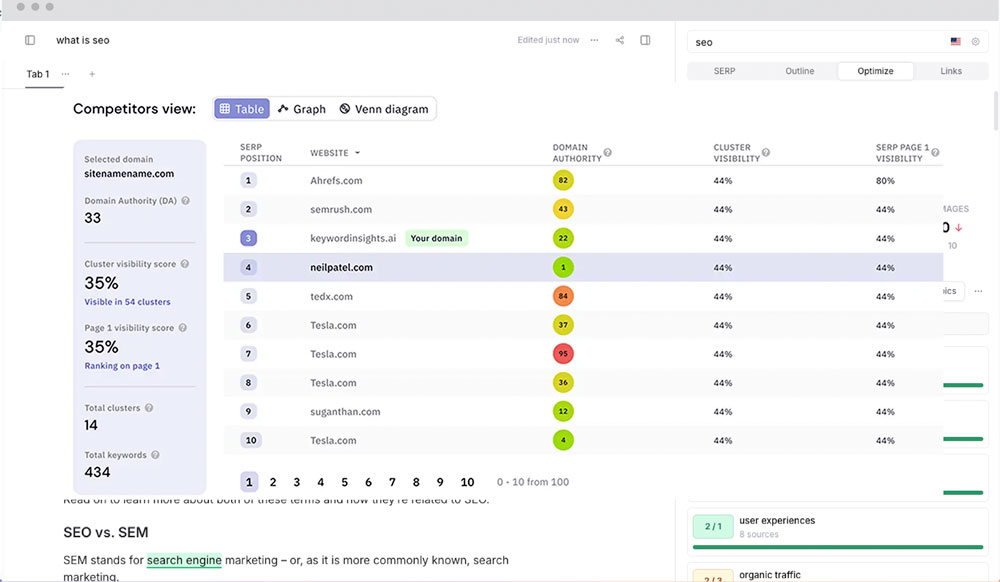Viewport: 1000px width, 582px height.
Task: Go to results page 5
Action: click(x=344, y=482)
